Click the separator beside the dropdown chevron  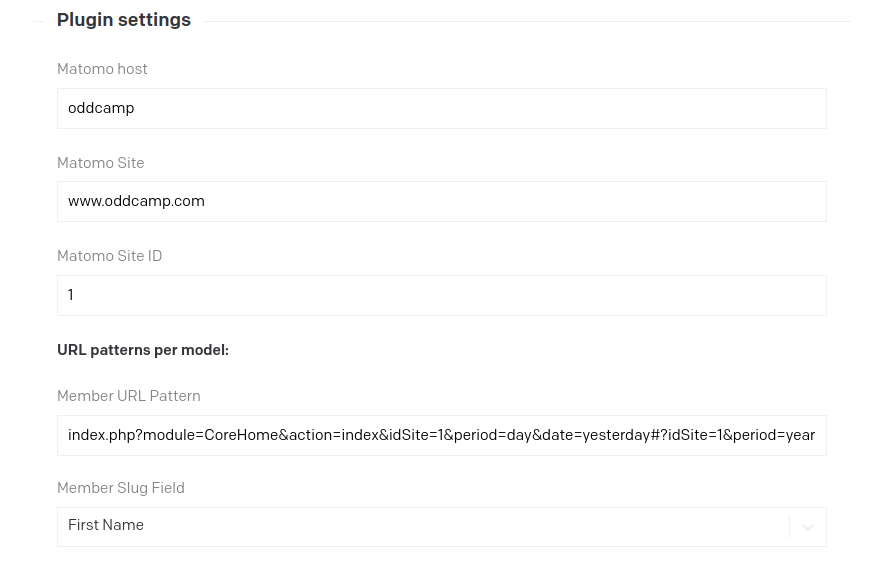point(789,527)
